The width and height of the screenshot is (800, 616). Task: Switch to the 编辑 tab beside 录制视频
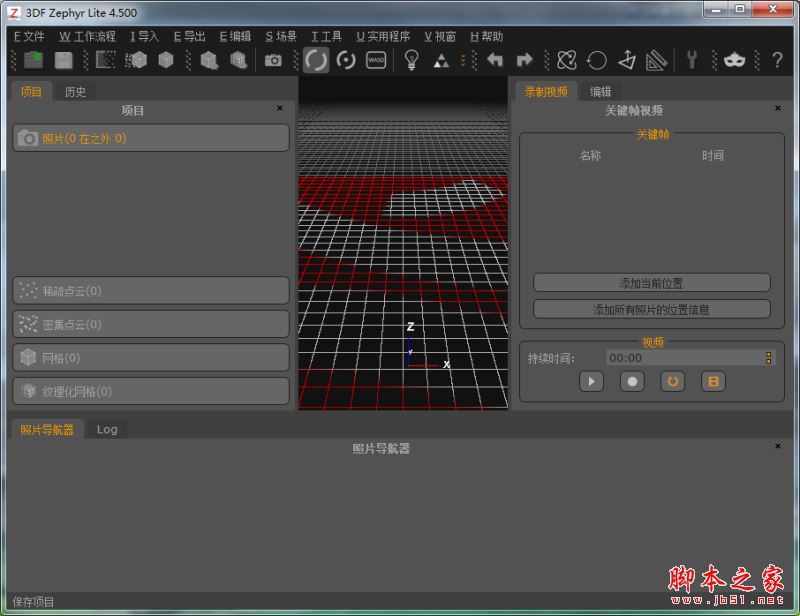click(x=601, y=91)
